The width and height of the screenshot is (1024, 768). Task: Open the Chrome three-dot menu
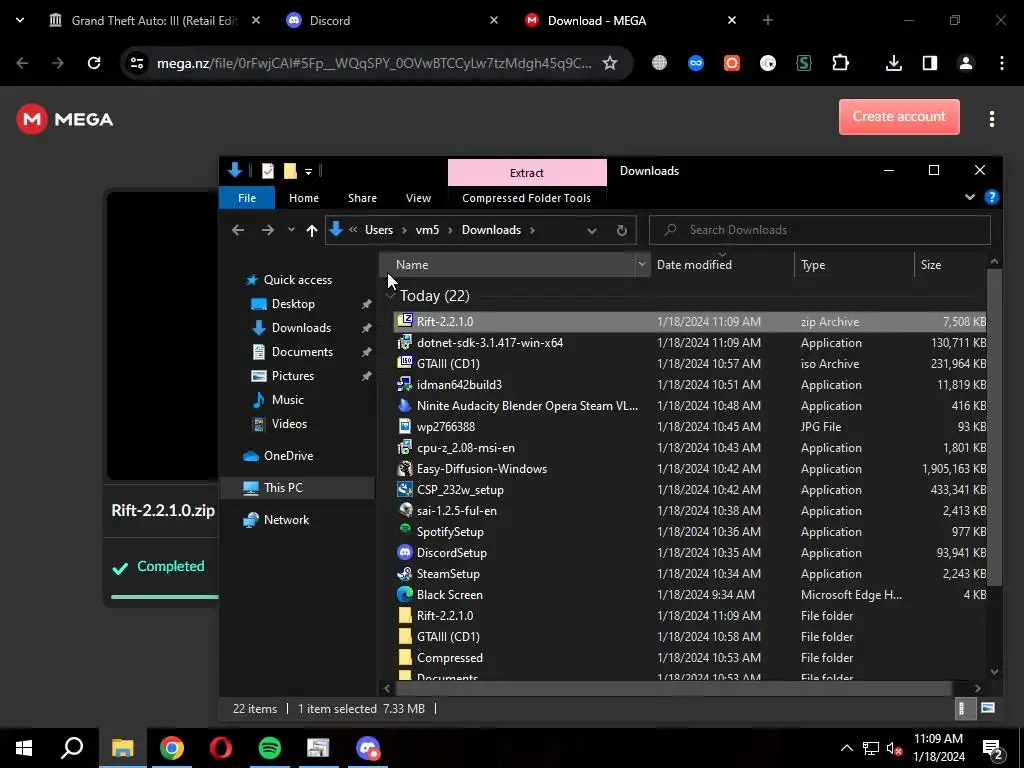(1001, 63)
